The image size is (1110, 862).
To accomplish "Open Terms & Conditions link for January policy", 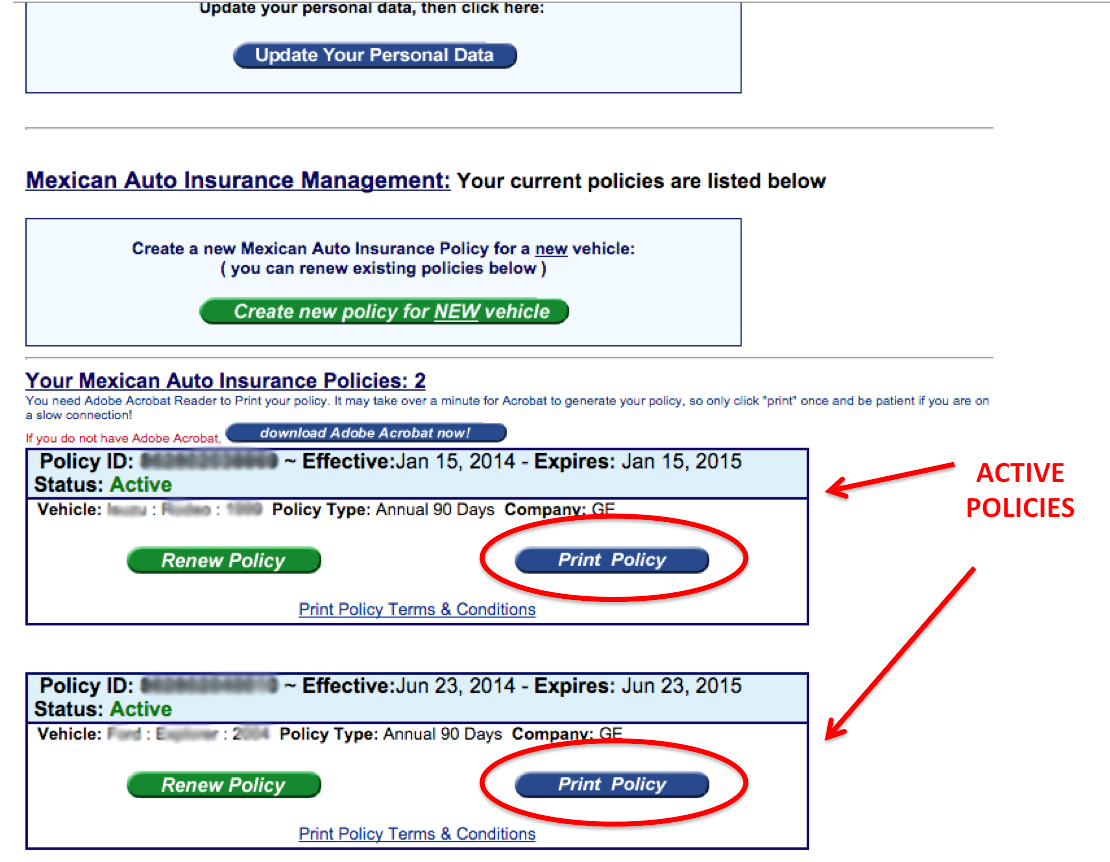I will 417,609.
